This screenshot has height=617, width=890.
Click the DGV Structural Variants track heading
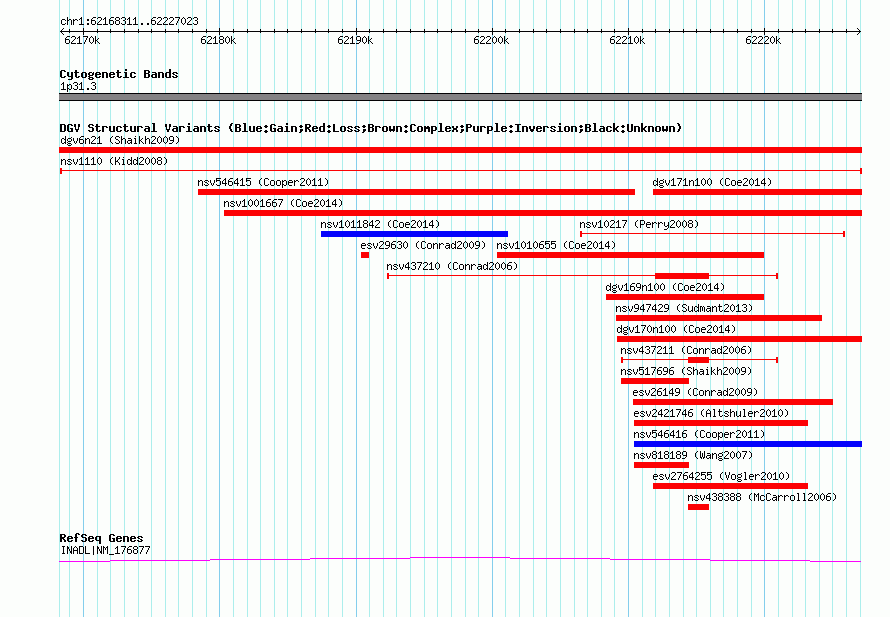[371, 128]
